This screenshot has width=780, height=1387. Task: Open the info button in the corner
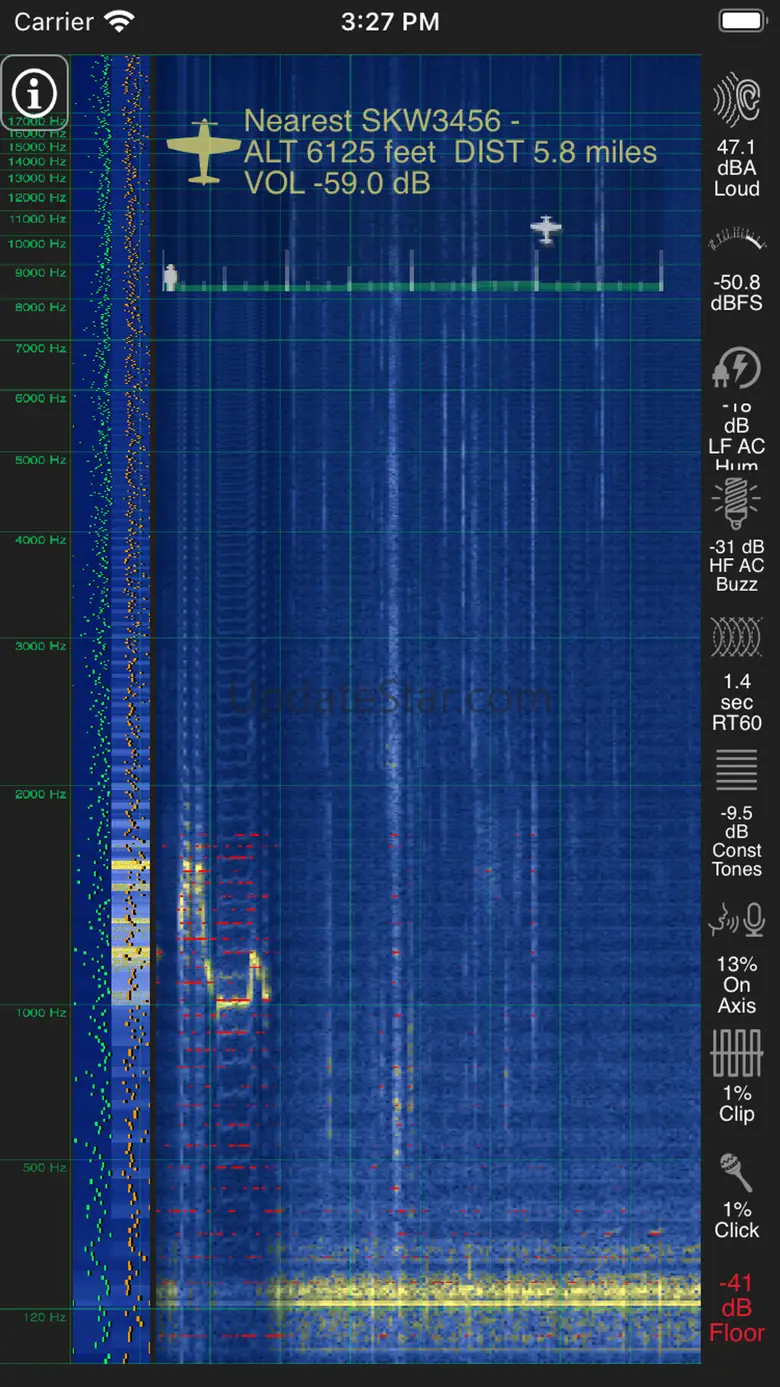(35, 92)
